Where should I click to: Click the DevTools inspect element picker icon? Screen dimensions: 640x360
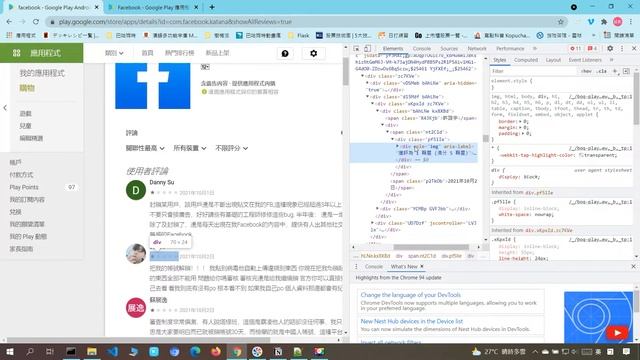[356, 48]
